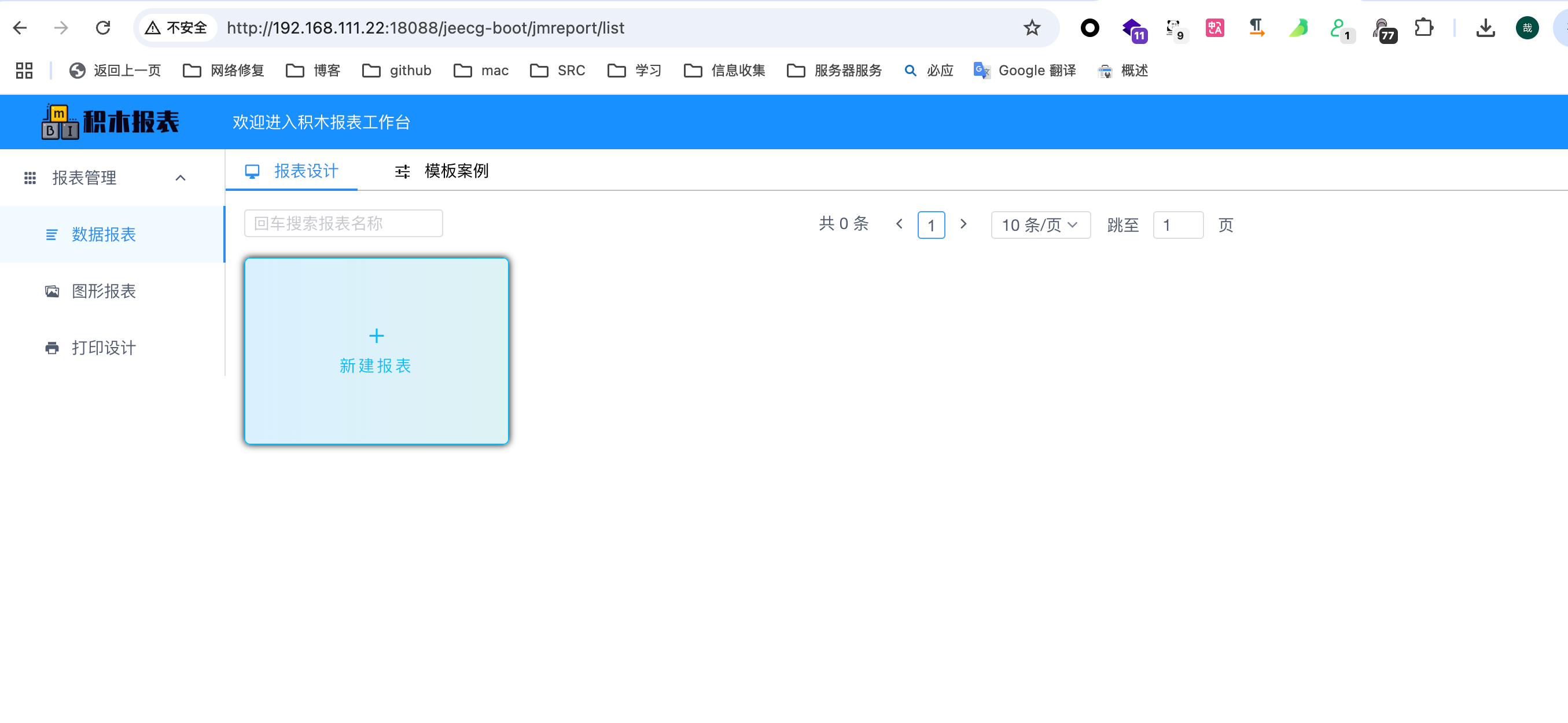
Task: Open the 10 条/页 page size dropdown
Action: (1040, 225)
